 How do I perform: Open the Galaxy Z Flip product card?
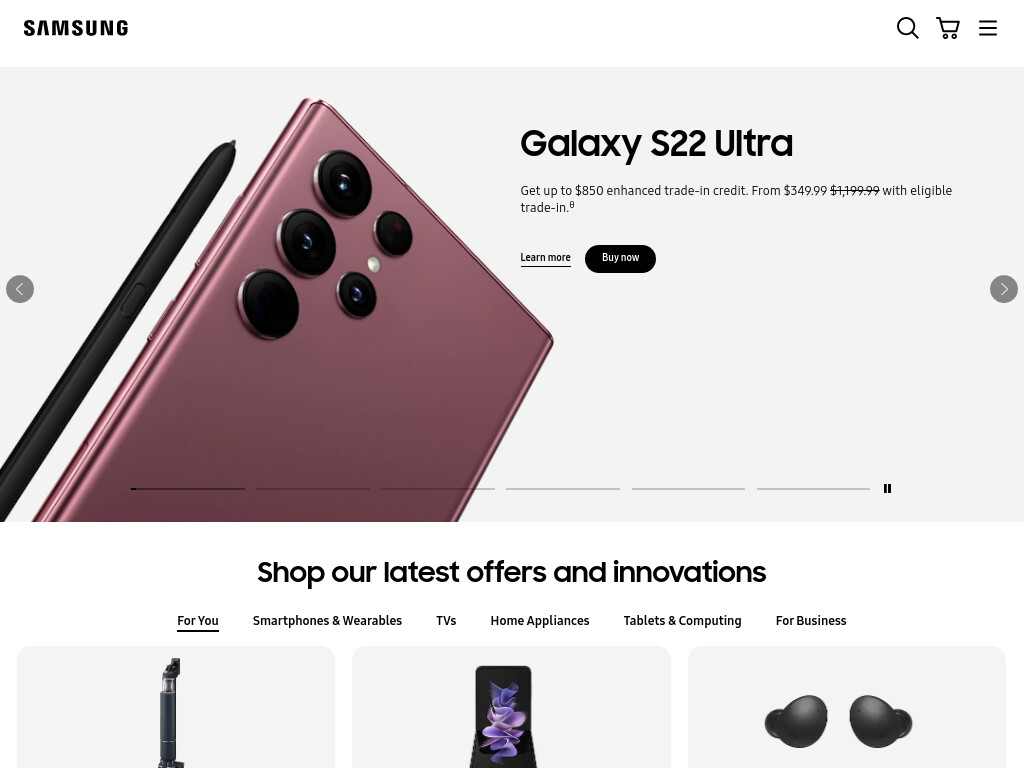point(511,707)
